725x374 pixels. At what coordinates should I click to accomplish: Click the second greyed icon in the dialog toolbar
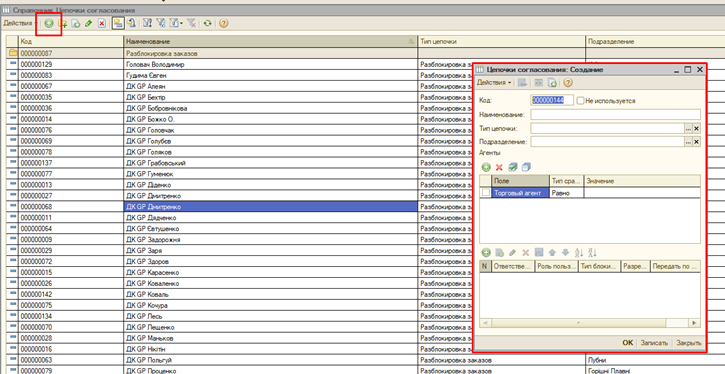pyautogui.click(x=539, y=83)
